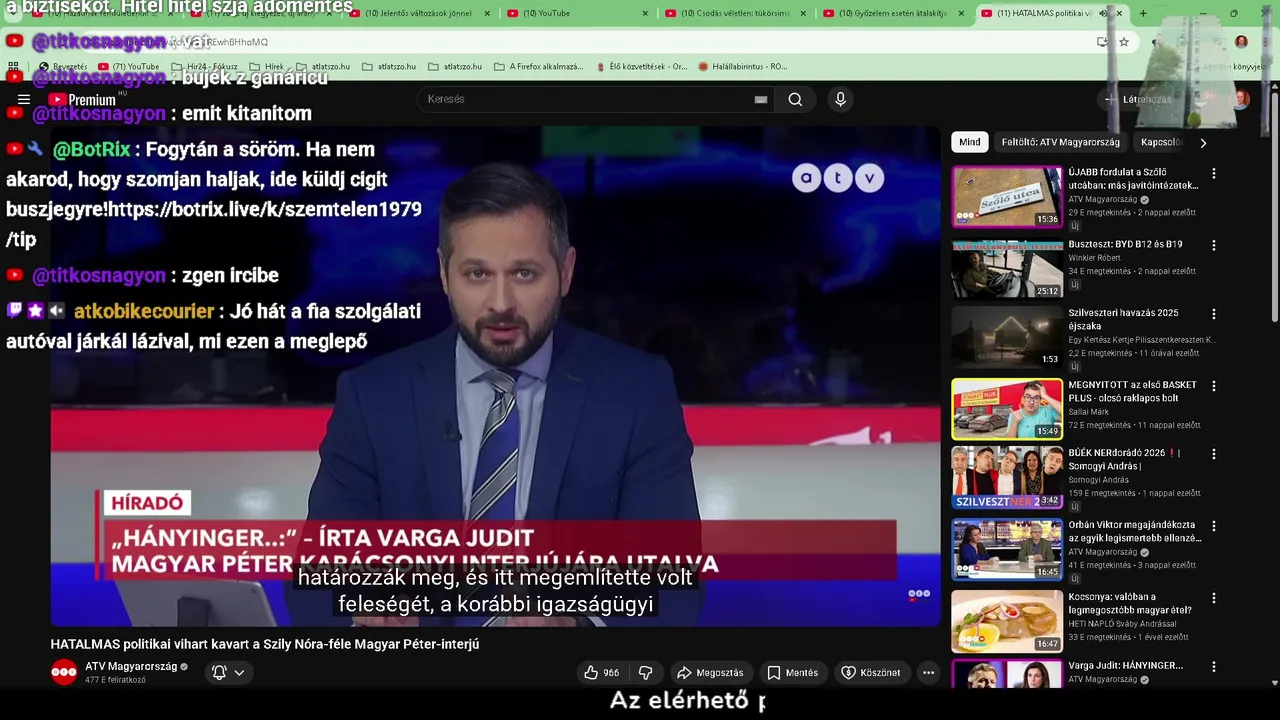Open options for BASKET PLUS video
This screenshot has width=1280, height=720.
pyautogui.click(x=1214, y=386)
